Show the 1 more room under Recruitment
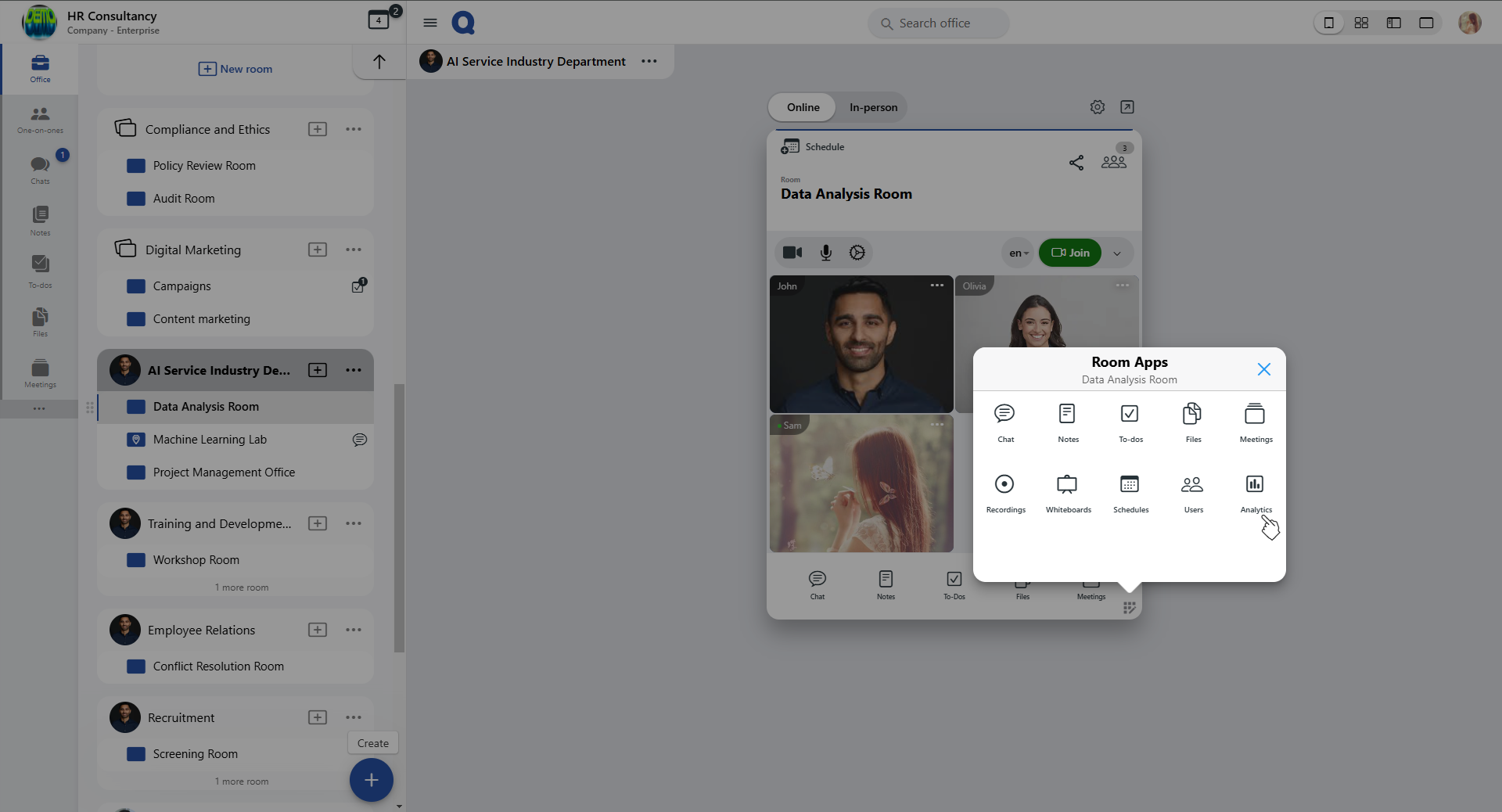Viewport: 1502px width, 812px height. point(242,781)
